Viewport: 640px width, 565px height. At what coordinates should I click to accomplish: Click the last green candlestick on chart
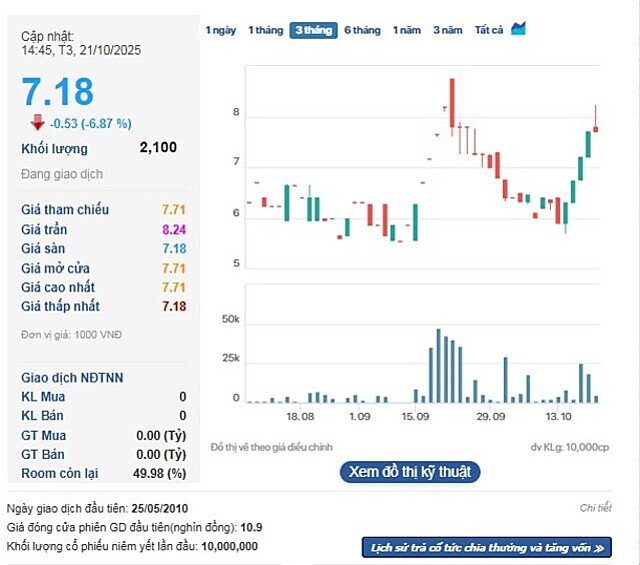(588, 144)
